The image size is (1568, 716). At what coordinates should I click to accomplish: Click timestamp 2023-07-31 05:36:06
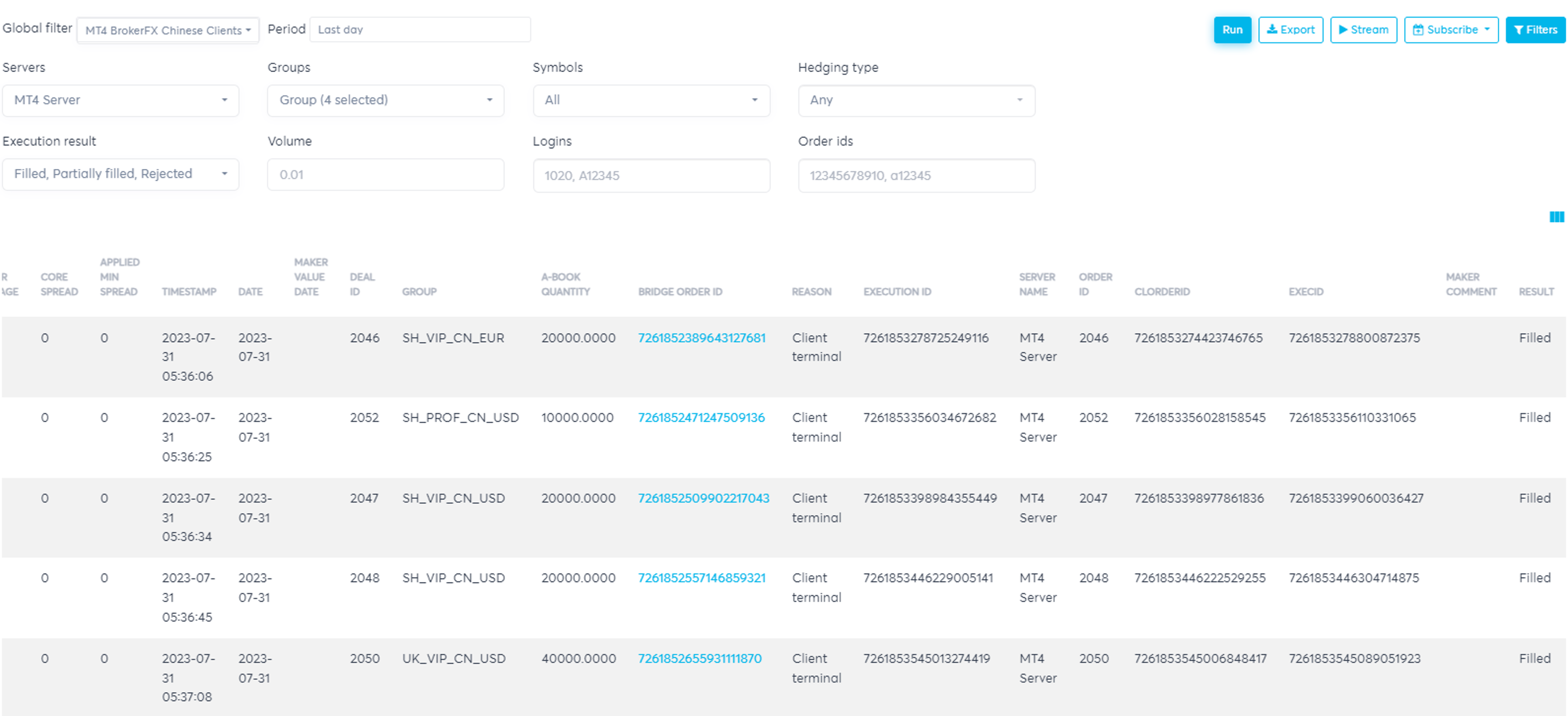point(188,357)
